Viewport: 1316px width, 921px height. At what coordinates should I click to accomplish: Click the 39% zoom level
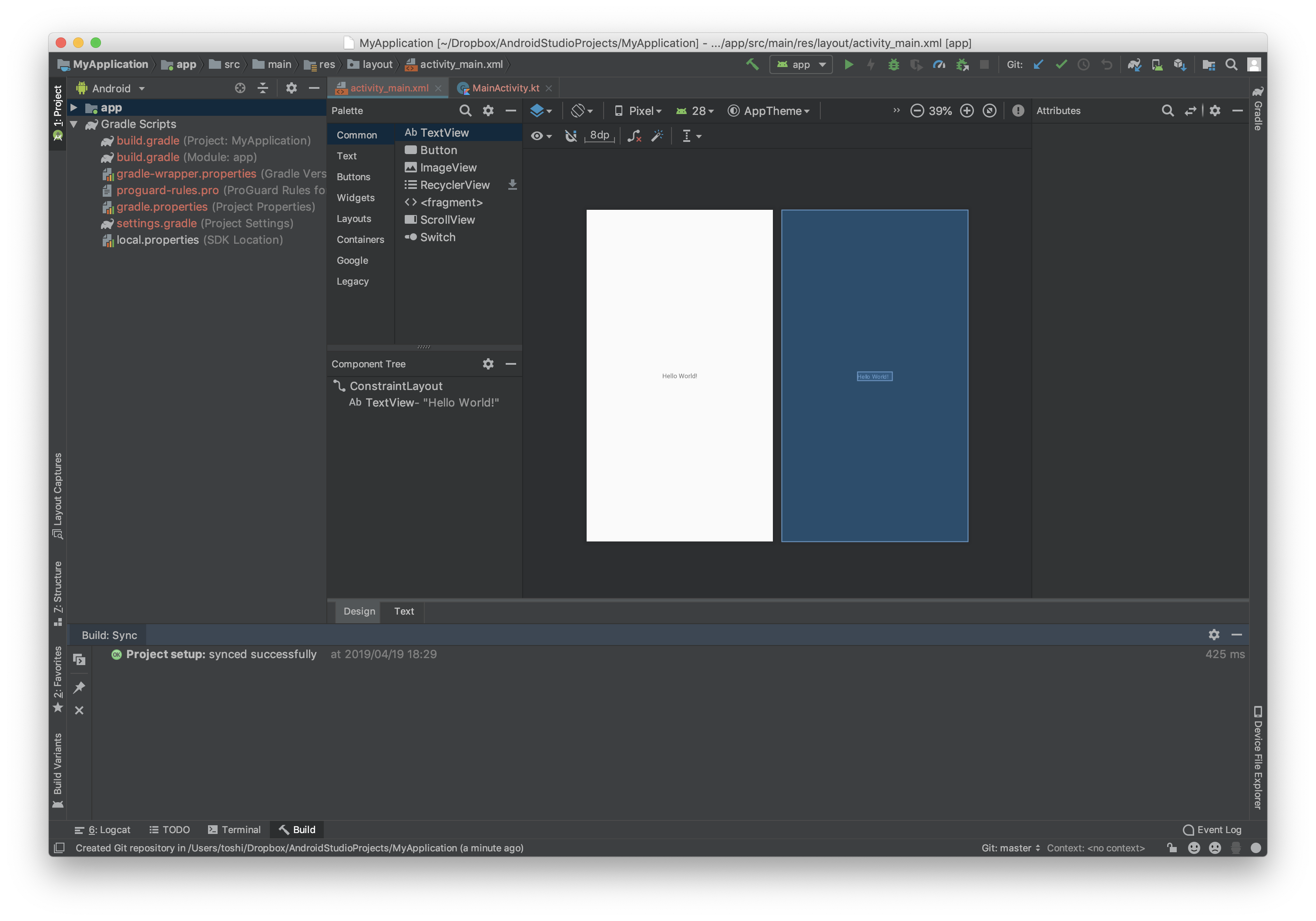(x=940, y=111)
